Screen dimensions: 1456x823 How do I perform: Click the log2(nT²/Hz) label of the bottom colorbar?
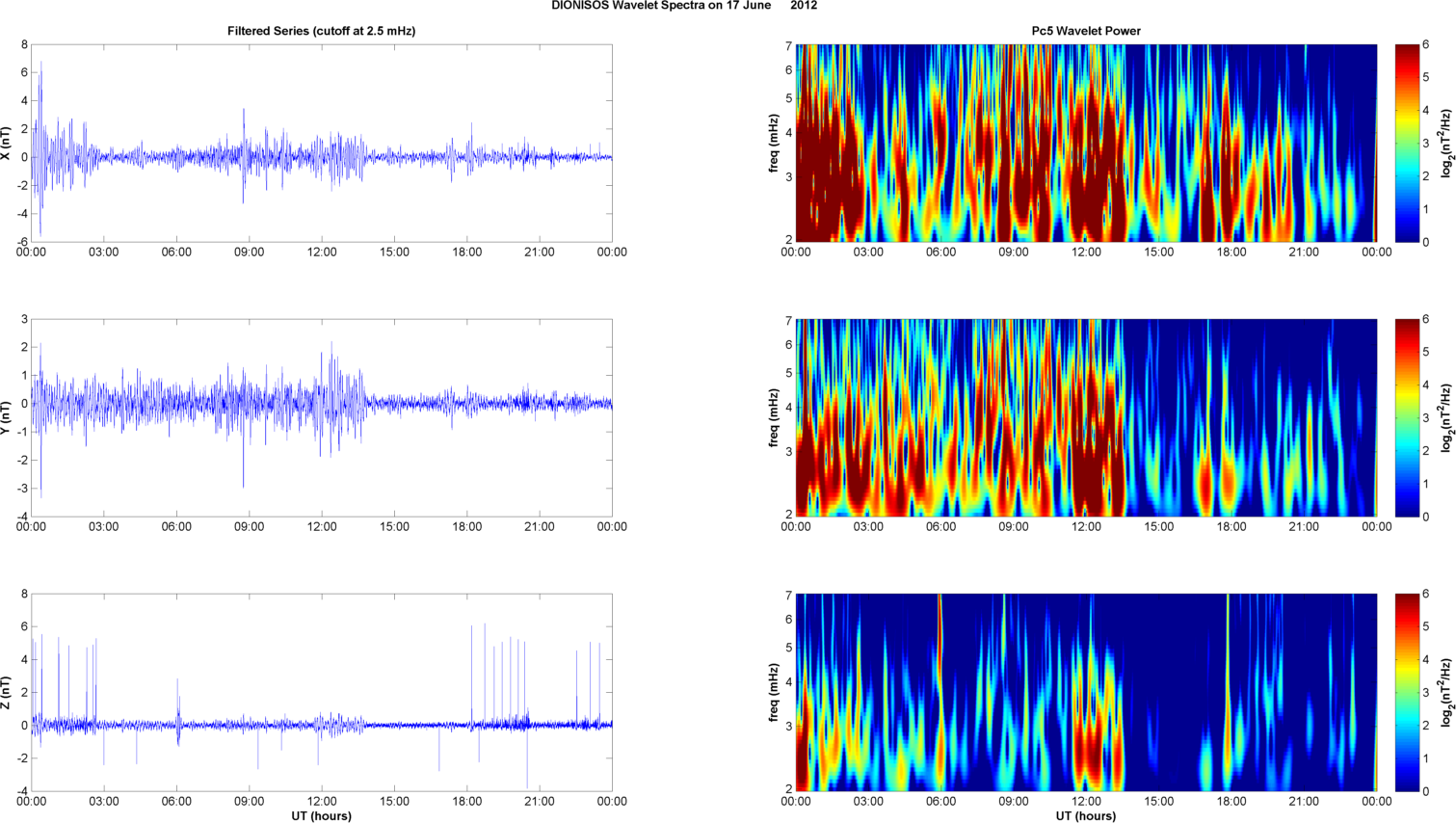pyautogui.click(x=1446, y=692)
